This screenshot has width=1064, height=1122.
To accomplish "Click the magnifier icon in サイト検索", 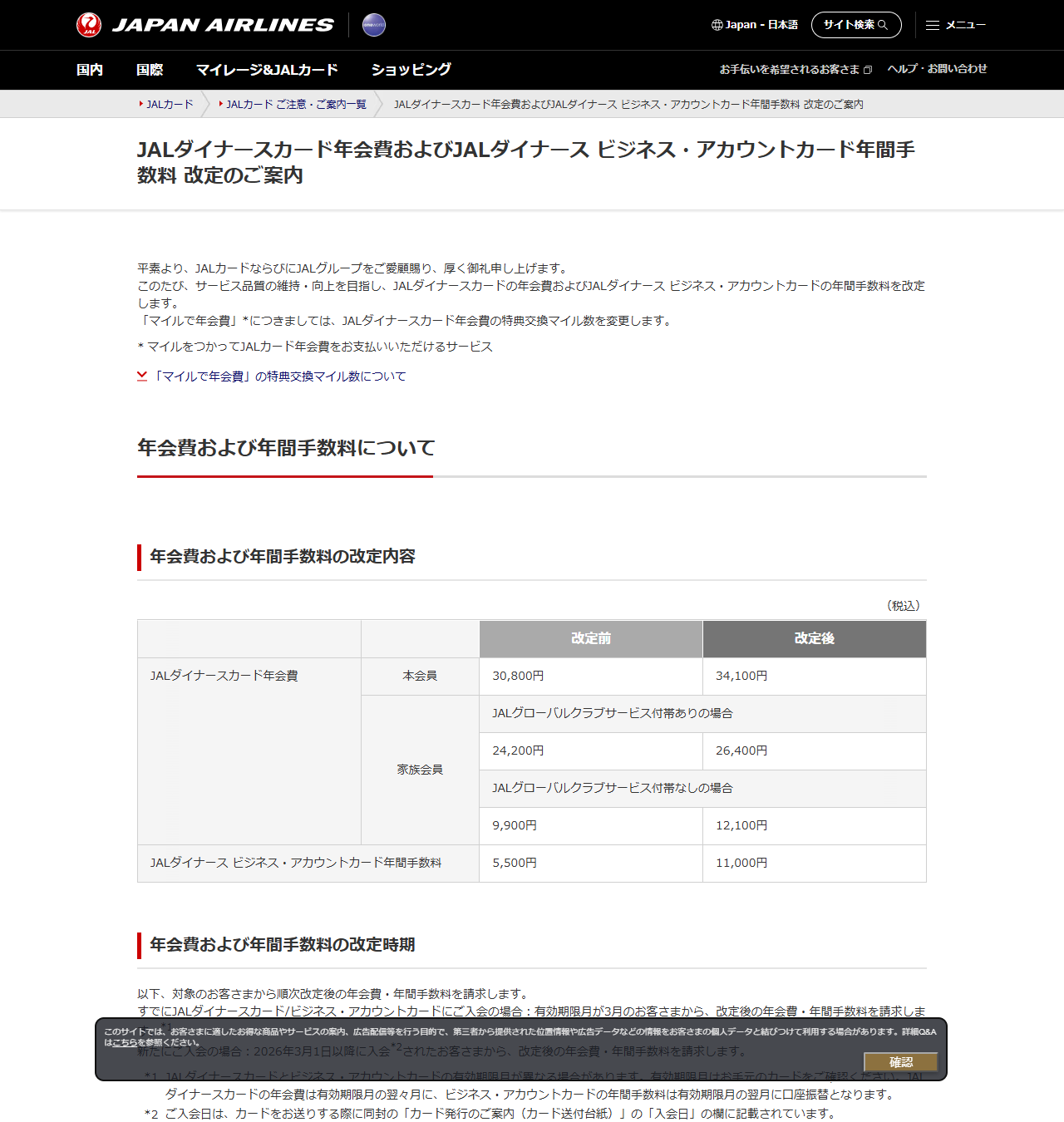I will click(x=883, y=25).
